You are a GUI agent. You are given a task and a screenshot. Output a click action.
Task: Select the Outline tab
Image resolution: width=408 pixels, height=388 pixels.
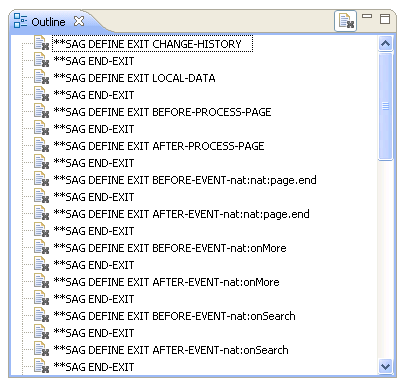point(48,22)
